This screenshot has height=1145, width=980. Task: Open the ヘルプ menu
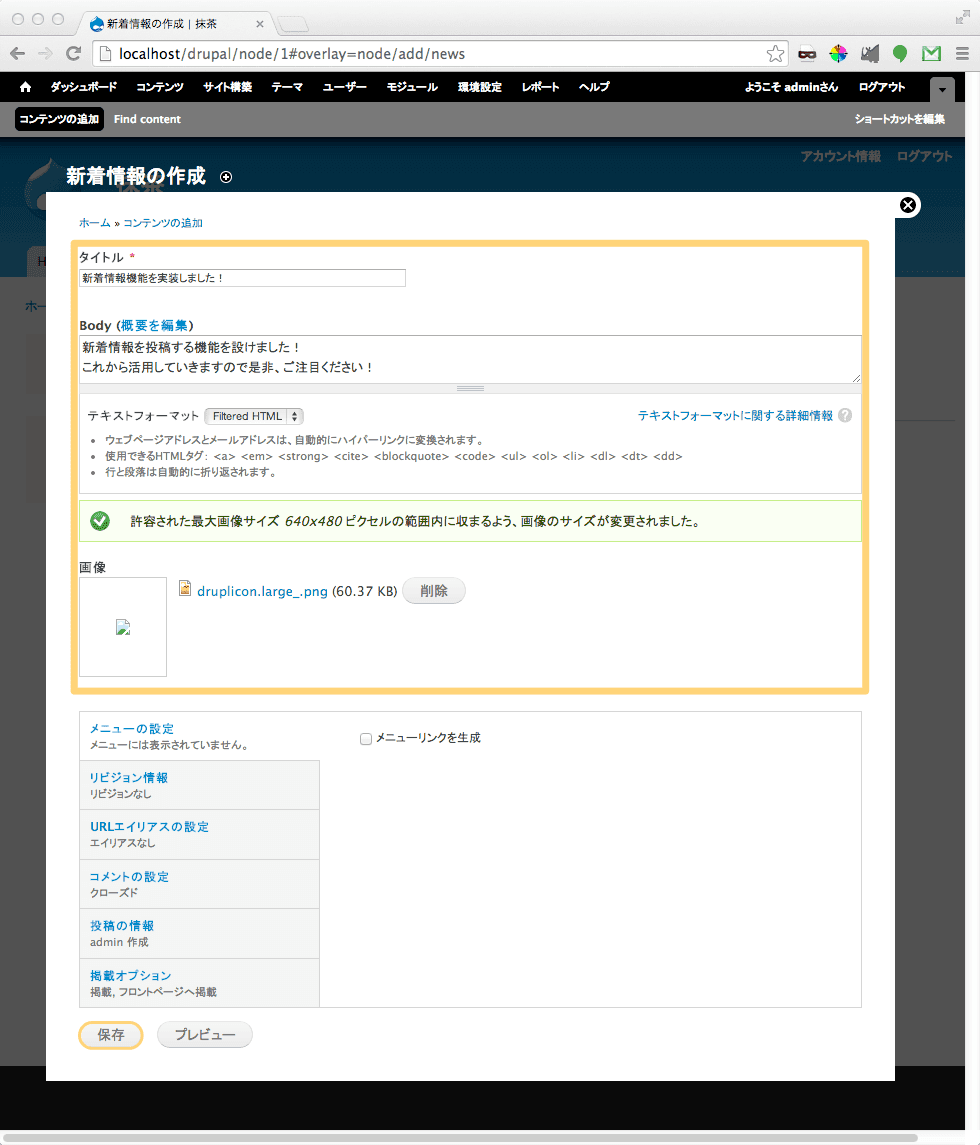point(594,87)
